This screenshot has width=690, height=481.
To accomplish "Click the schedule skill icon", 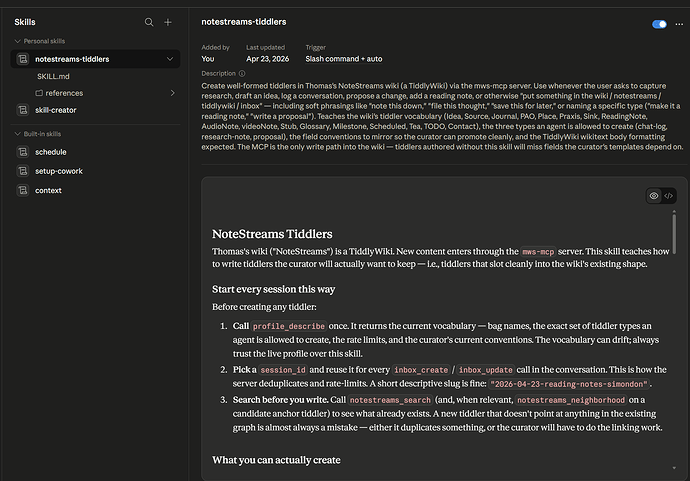I will pos(23,152).
